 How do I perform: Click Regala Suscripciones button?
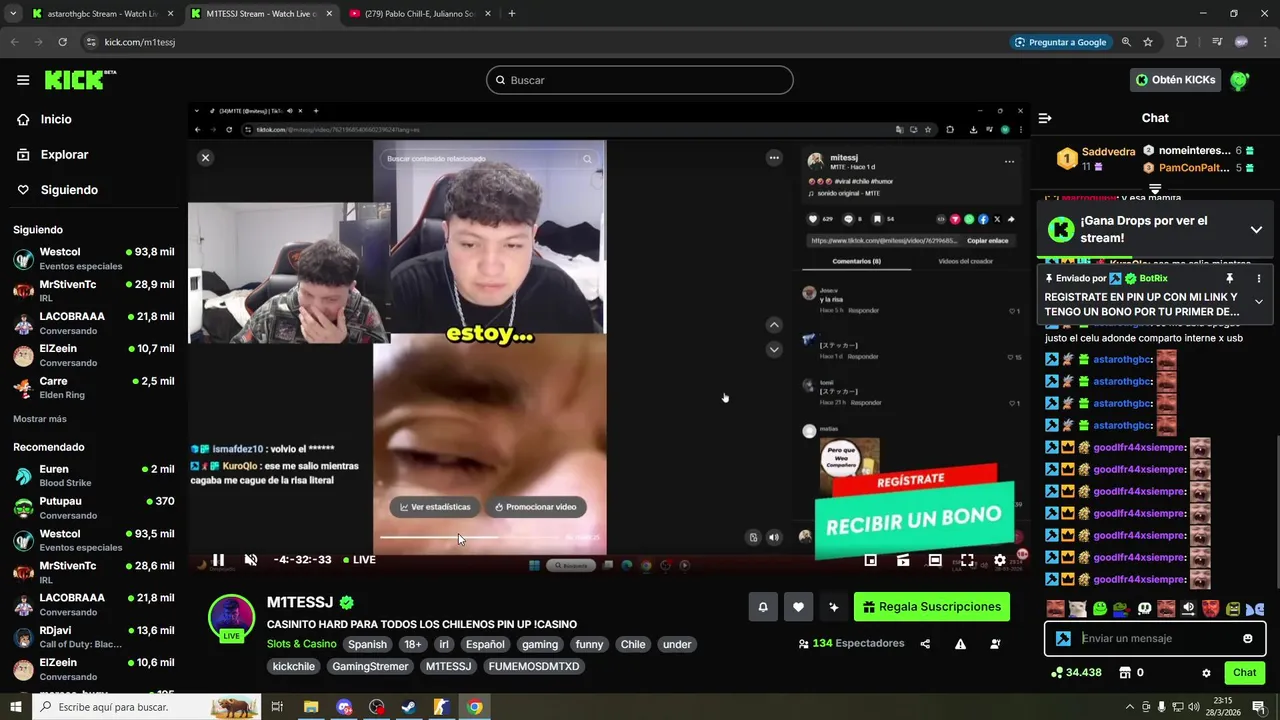coord(932,607)
